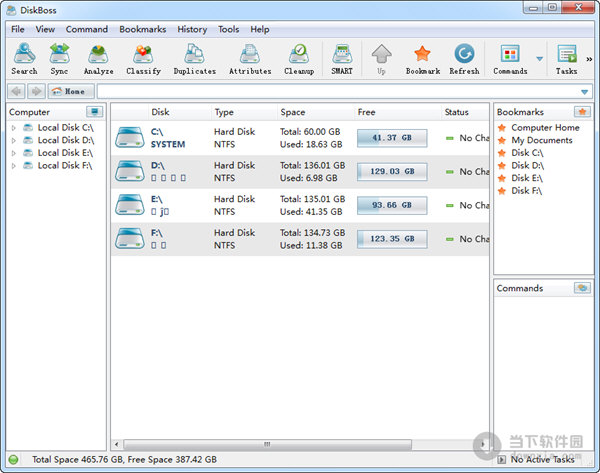Select the SYSTEM volume label text
Screen dimensions: 600x473
coord(168,145)
